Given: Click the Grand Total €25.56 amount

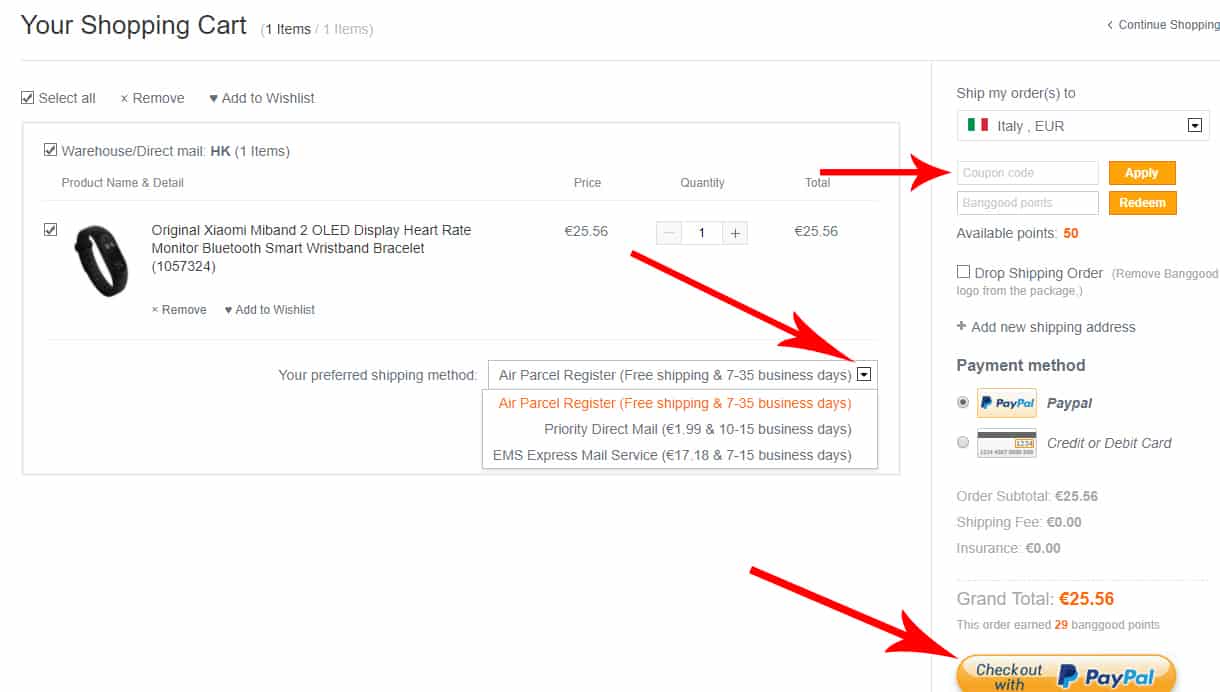Looking at the screenshot, I should 1086,599.
